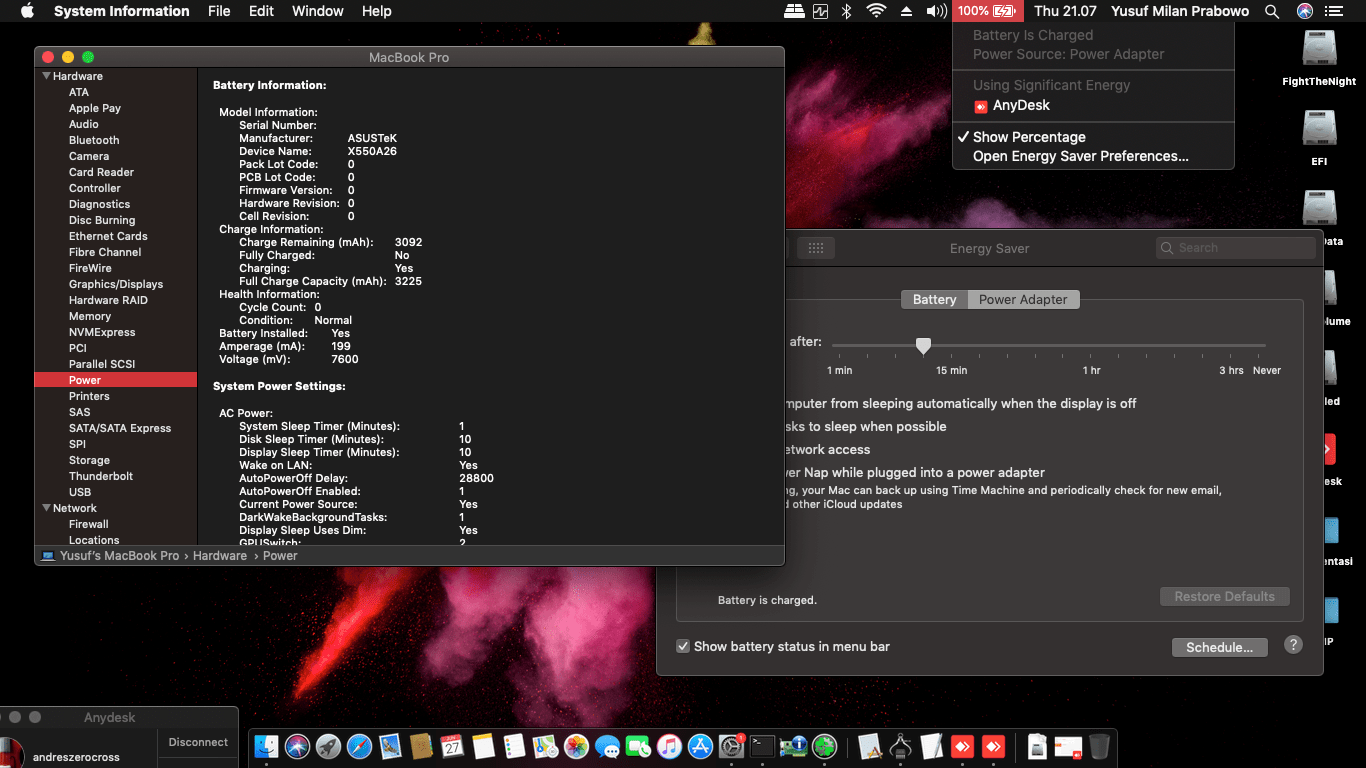Open Launchpad rocket icon in Dock
The image size is (1366, 768).
click(328, 746)
